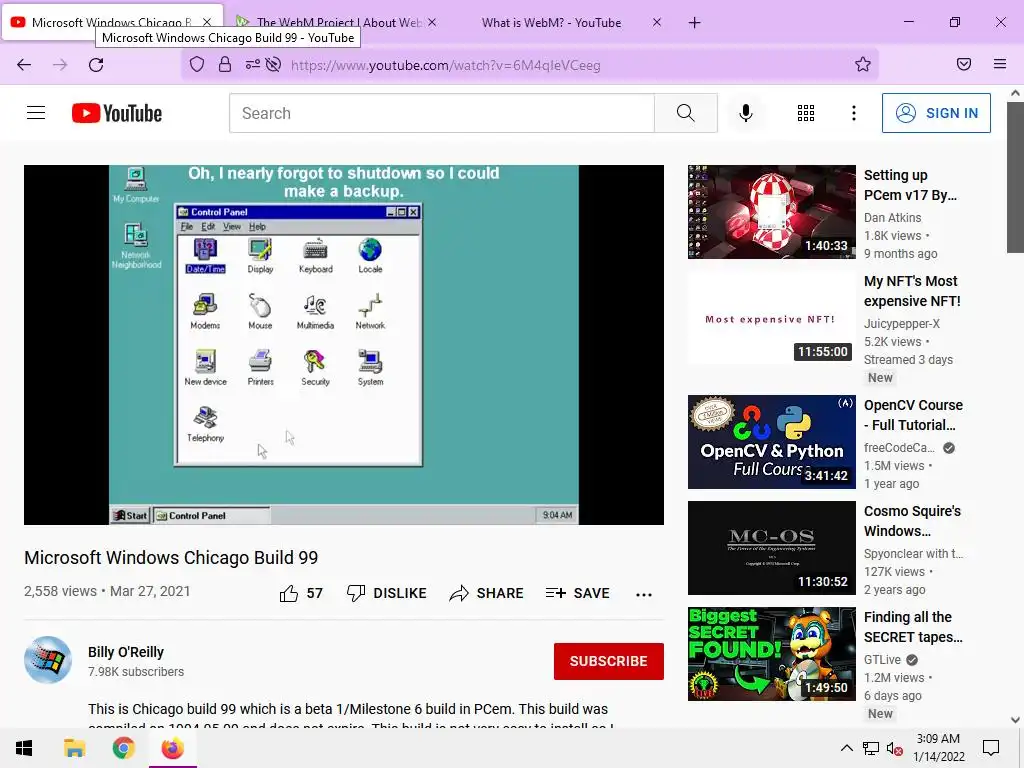Dislike the video
Image resolution: width=1024 pixels, height=768 pixels.
coord(387,593)
